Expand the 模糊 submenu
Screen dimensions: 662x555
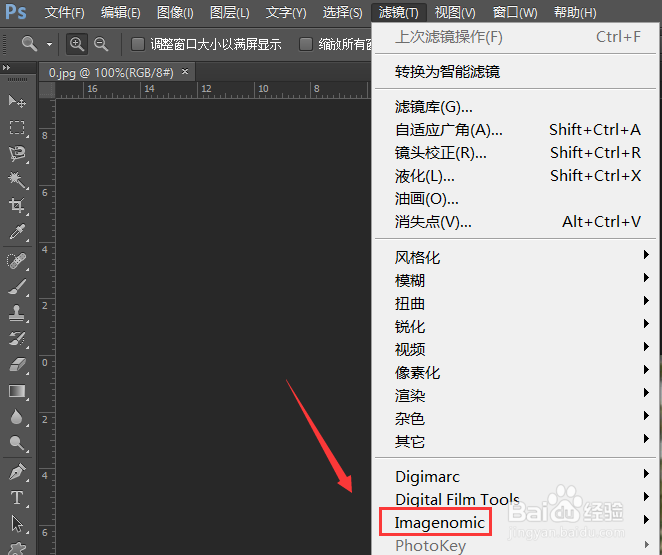click(515, 280)
